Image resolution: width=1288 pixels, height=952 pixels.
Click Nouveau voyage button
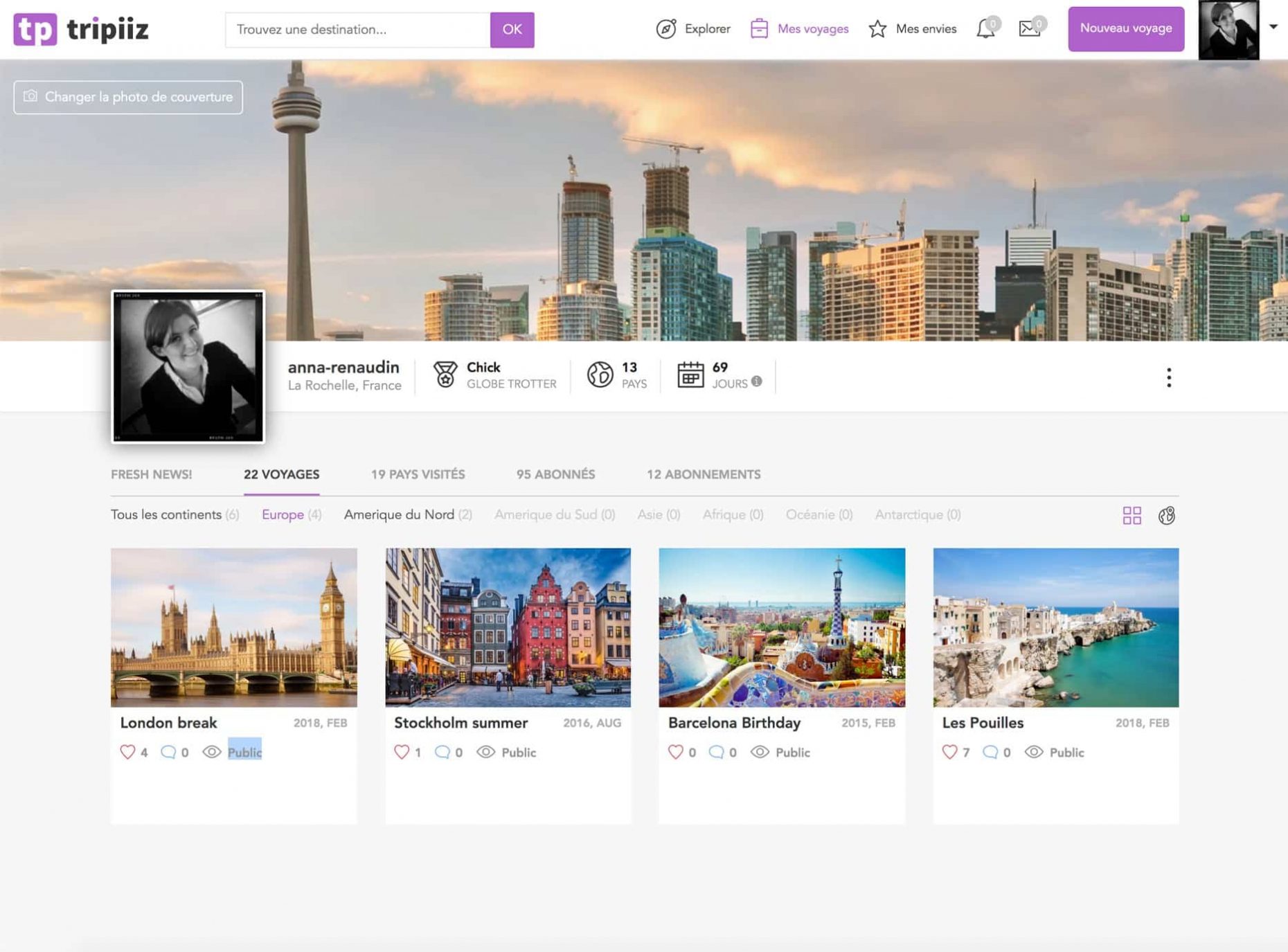tap(1126, 28)
